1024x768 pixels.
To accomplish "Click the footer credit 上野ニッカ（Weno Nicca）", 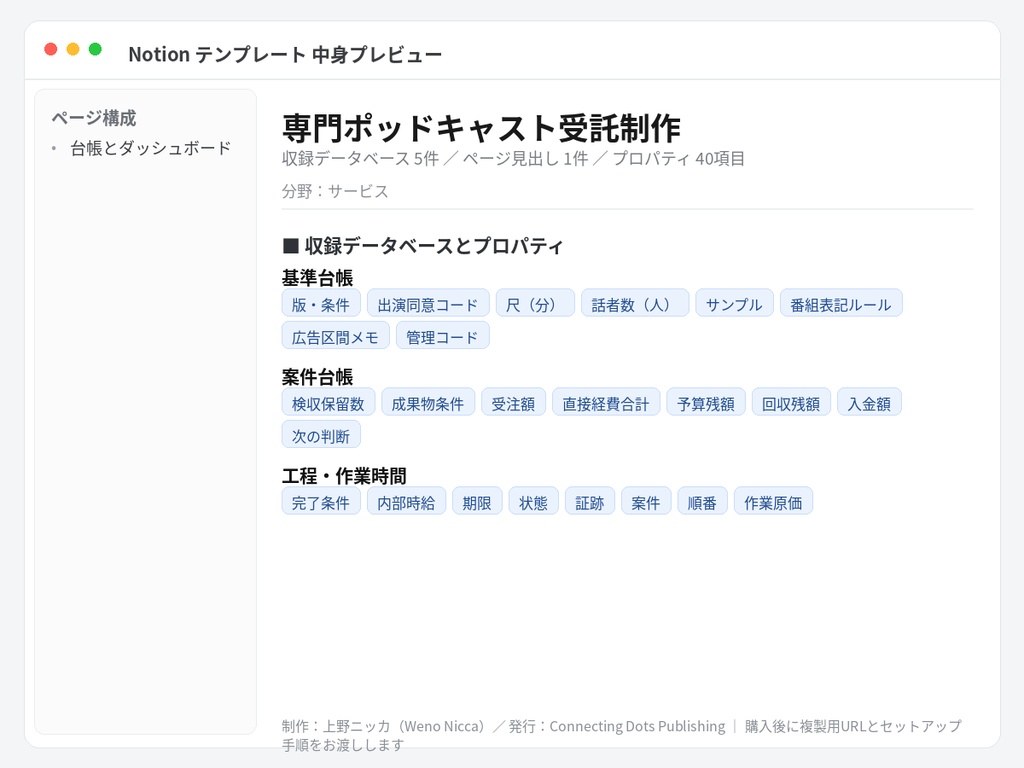I will [x=406, y=726].
